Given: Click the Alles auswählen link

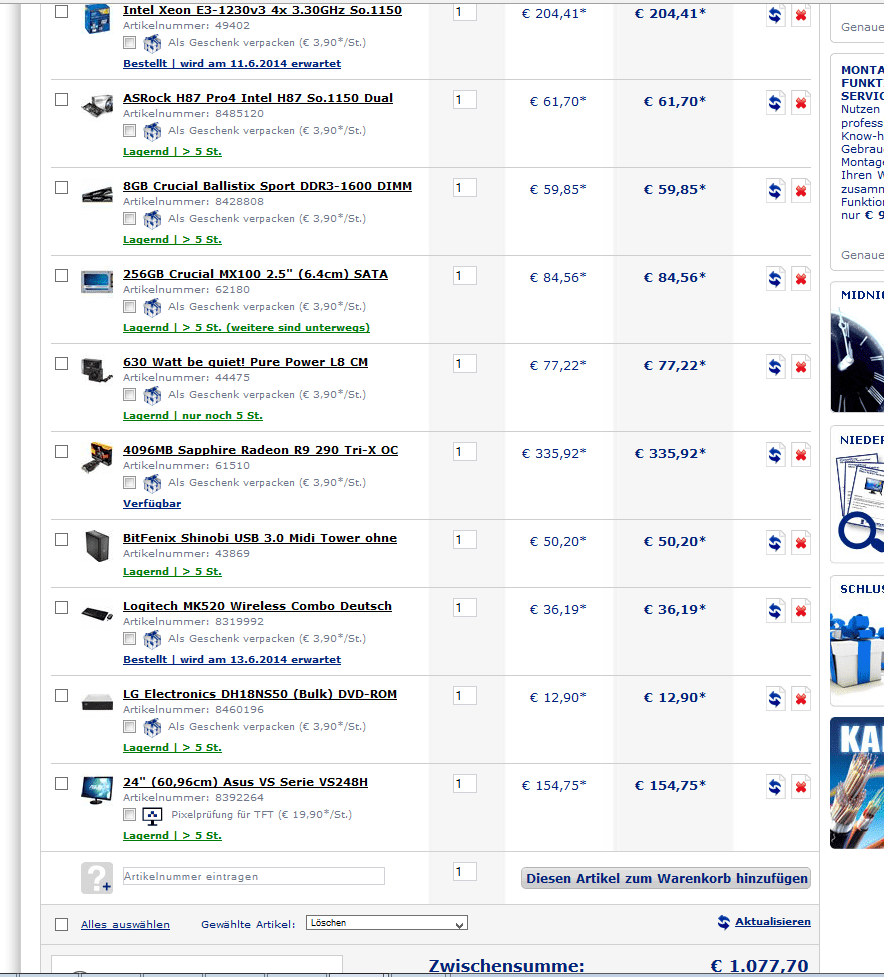Looking at the screenshot, I should 125,925.
